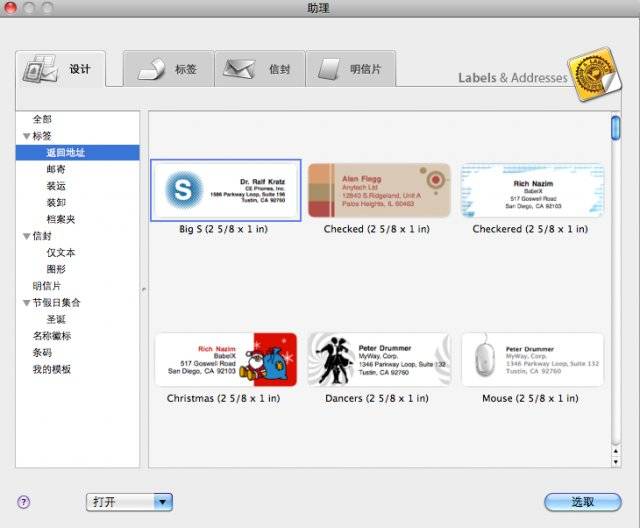Open the 打开 dropdown menu
This screenshot has width=640, height=528.
[130, 502]
